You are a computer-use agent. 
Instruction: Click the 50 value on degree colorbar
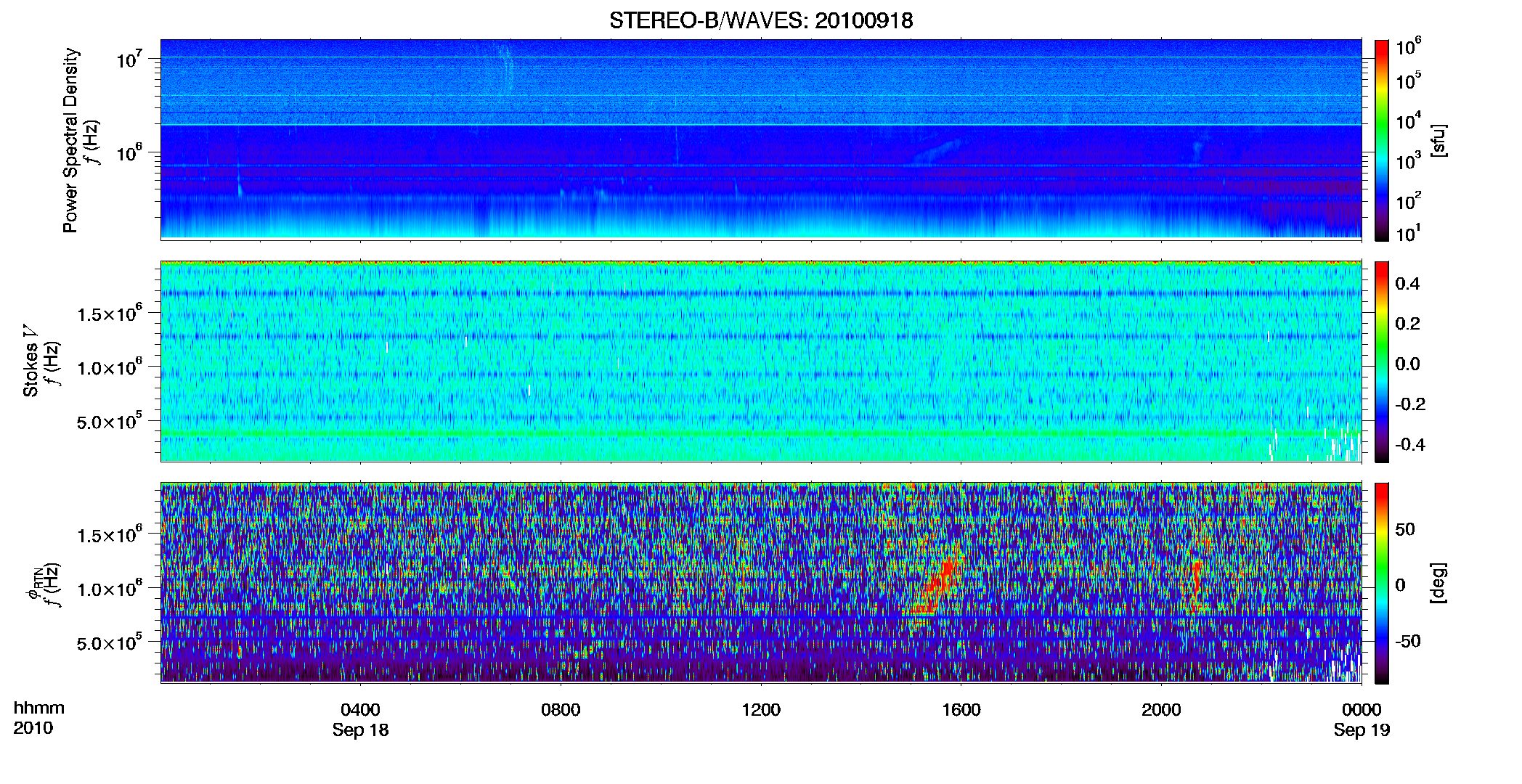pos(1405,529)
